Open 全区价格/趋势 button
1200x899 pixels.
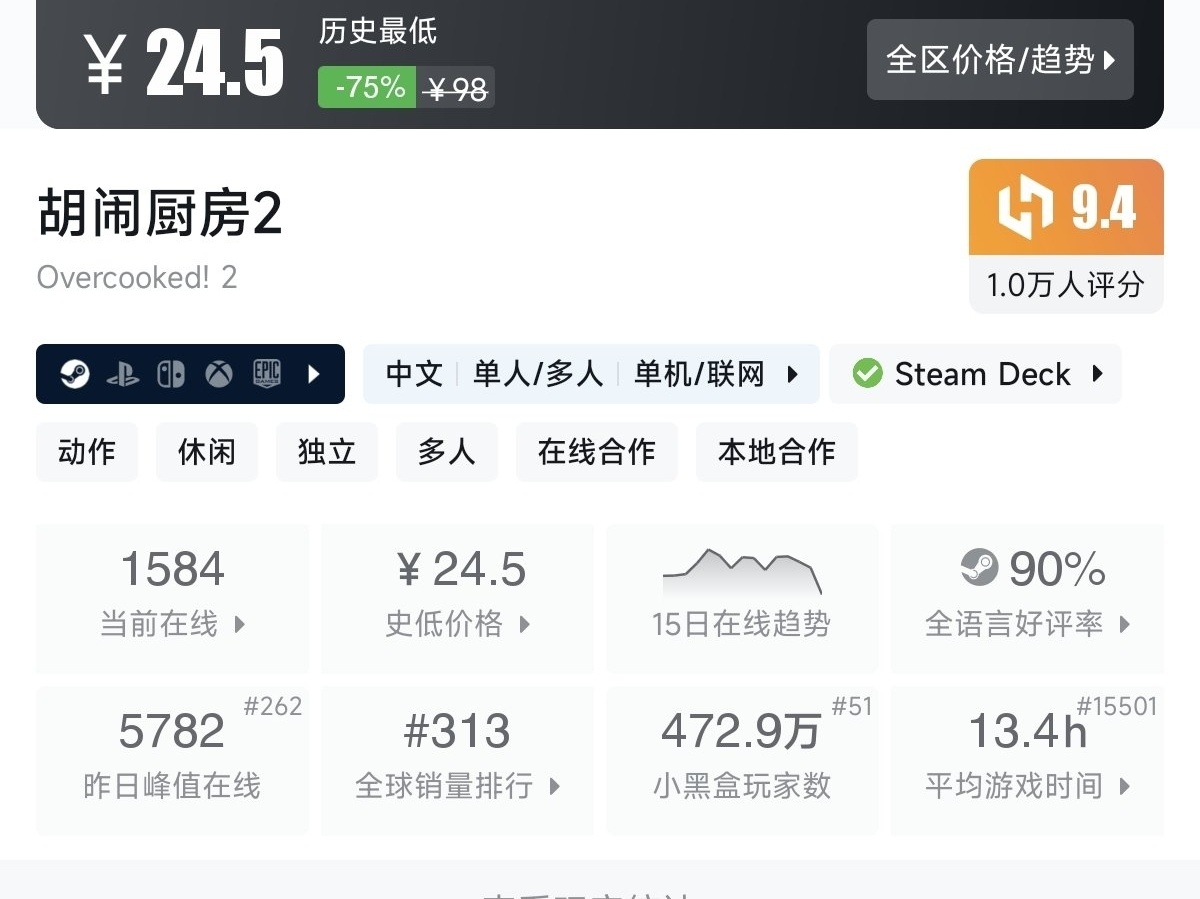[x=1000, y=59]
